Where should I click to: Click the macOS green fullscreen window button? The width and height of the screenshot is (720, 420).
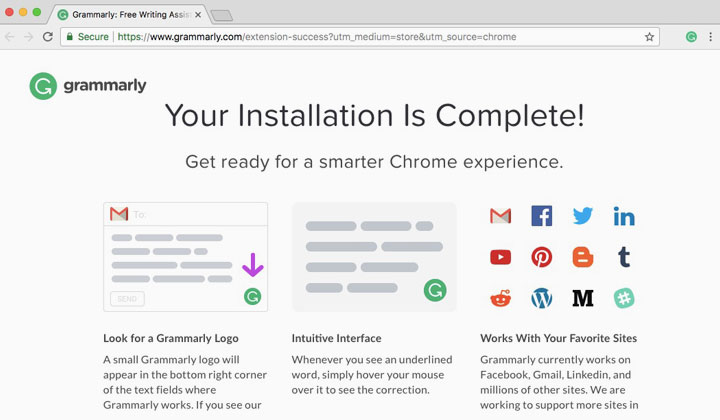37,12
